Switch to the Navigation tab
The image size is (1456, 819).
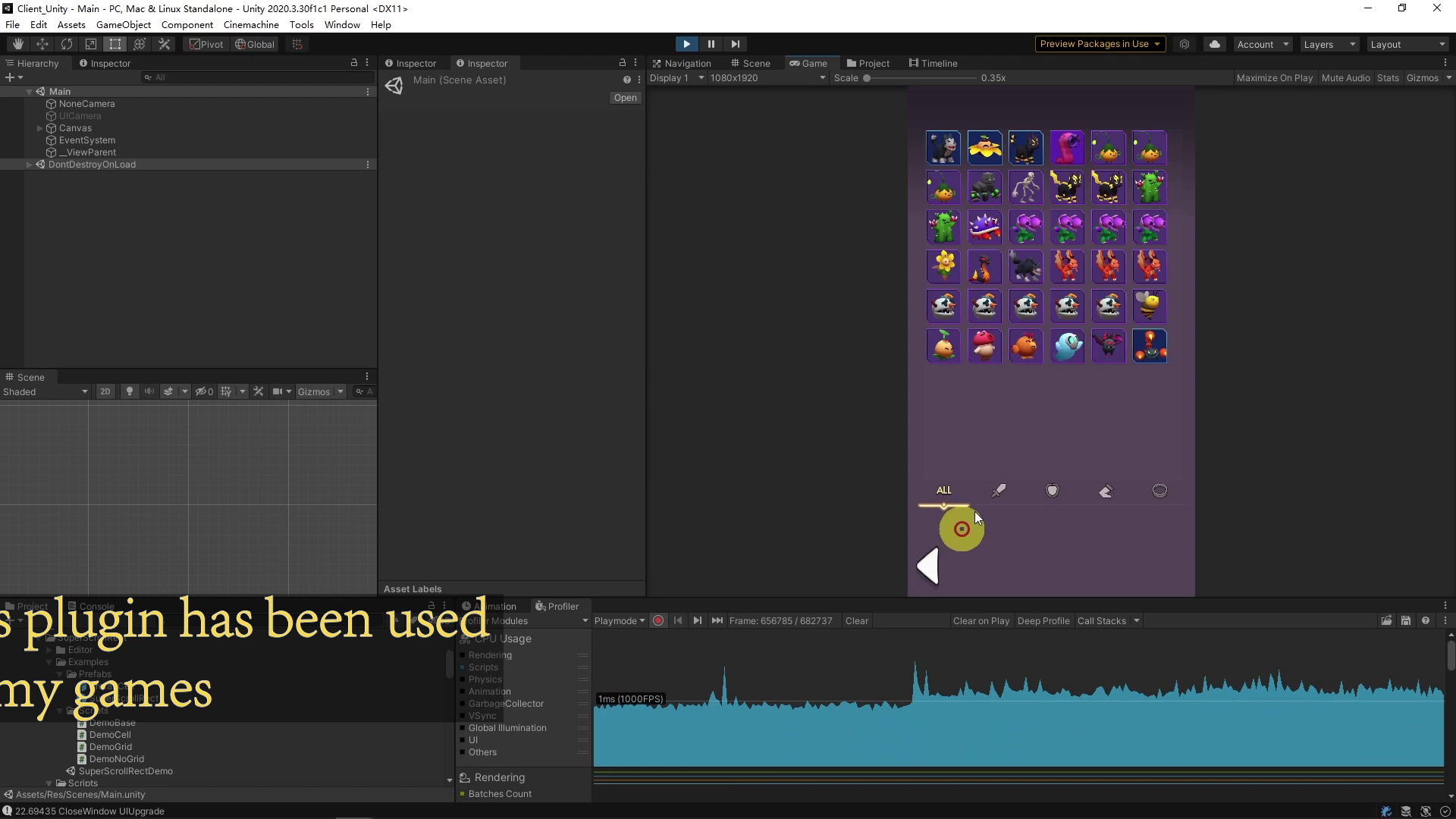681,63
